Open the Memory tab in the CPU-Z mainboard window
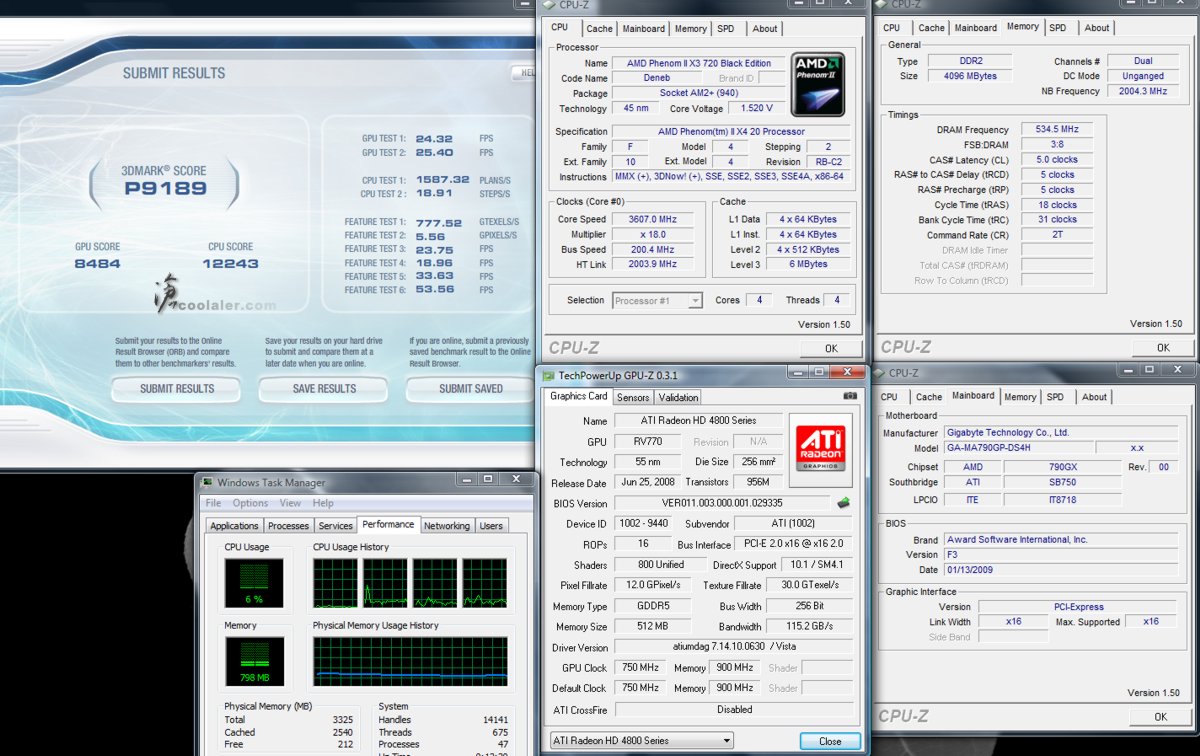Image resolution: width=1200 pixels, height=756 pixels. click(1020, 397)
